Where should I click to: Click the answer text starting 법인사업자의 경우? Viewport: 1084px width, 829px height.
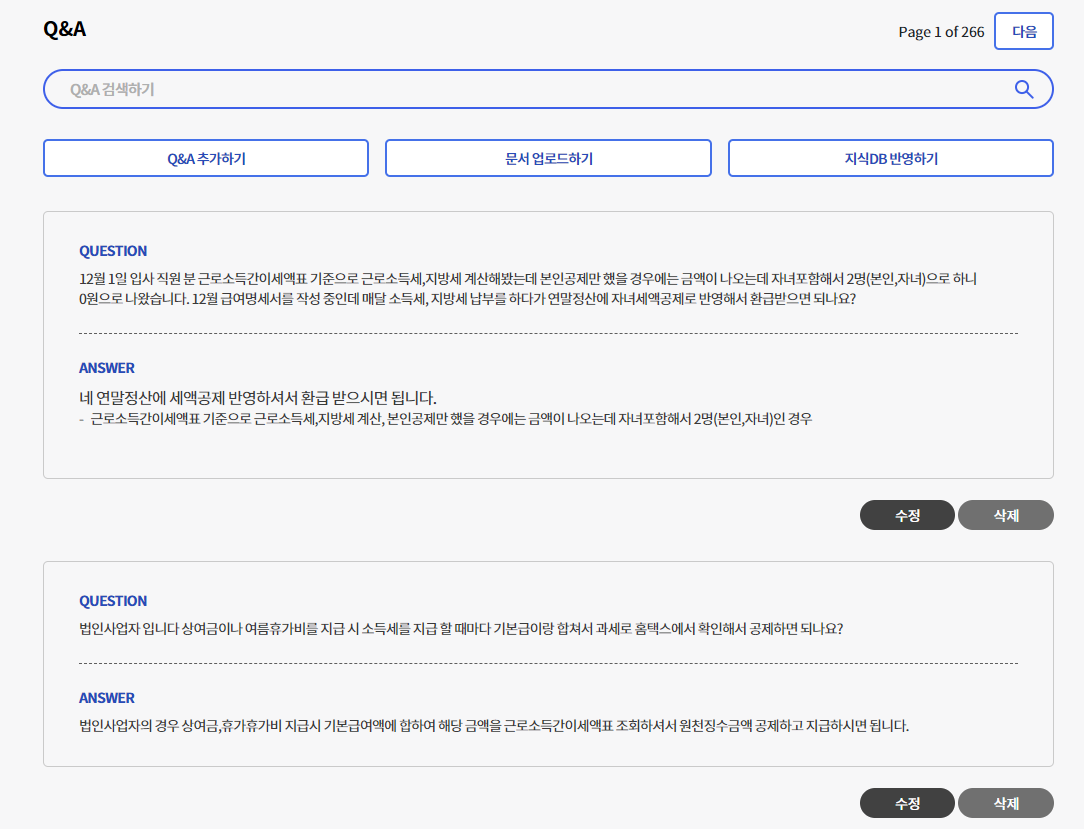point(494,726)
